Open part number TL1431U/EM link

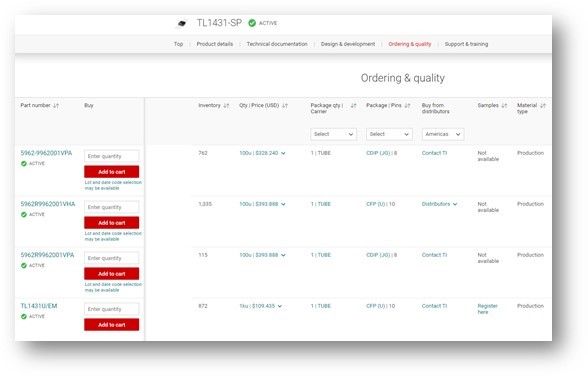pos(39,306)
